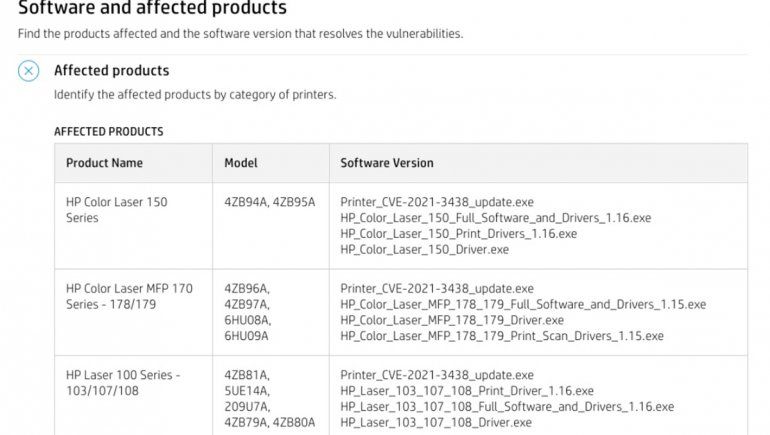The width and height of the screenshot is (770, 435).
Task: Open HP_Color_Laser_MFP_178_179_Full_Software_and_Drivers_1.15.exe
Action: click(523, 304)
